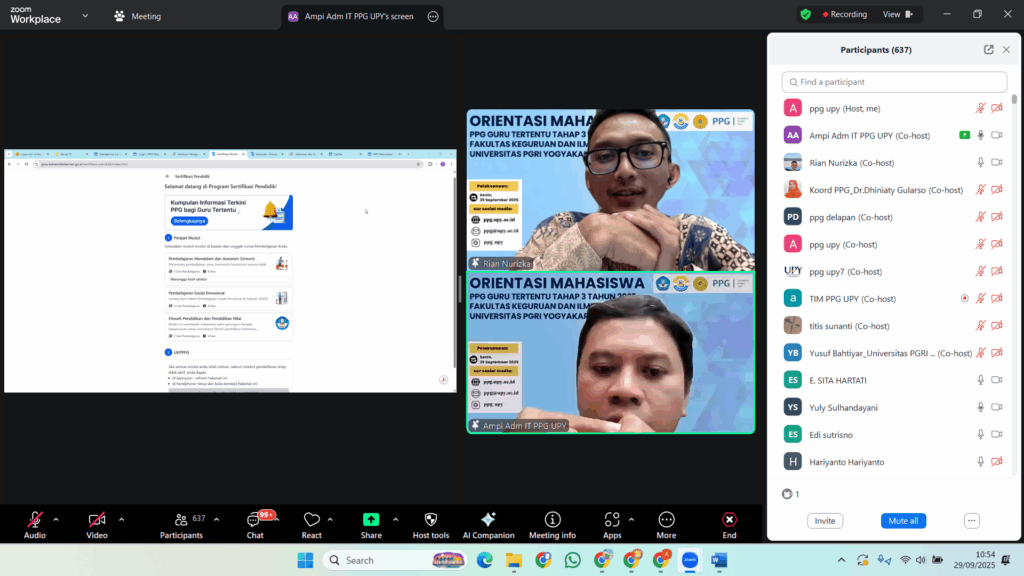Click the green Share screen icon
The height and width of the screenshot is (576, 1024).
click(x=371, y=520)
